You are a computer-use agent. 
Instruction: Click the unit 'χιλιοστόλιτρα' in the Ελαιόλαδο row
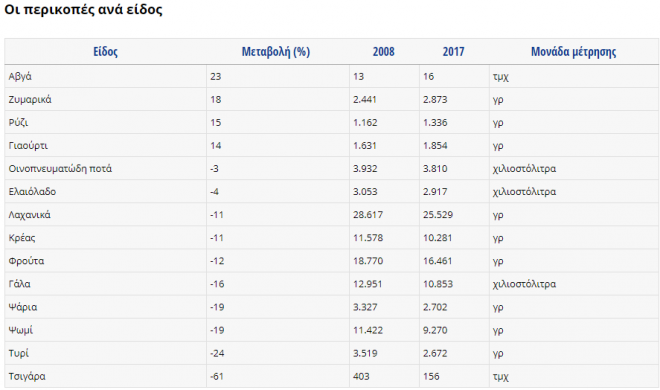(524, 192)
